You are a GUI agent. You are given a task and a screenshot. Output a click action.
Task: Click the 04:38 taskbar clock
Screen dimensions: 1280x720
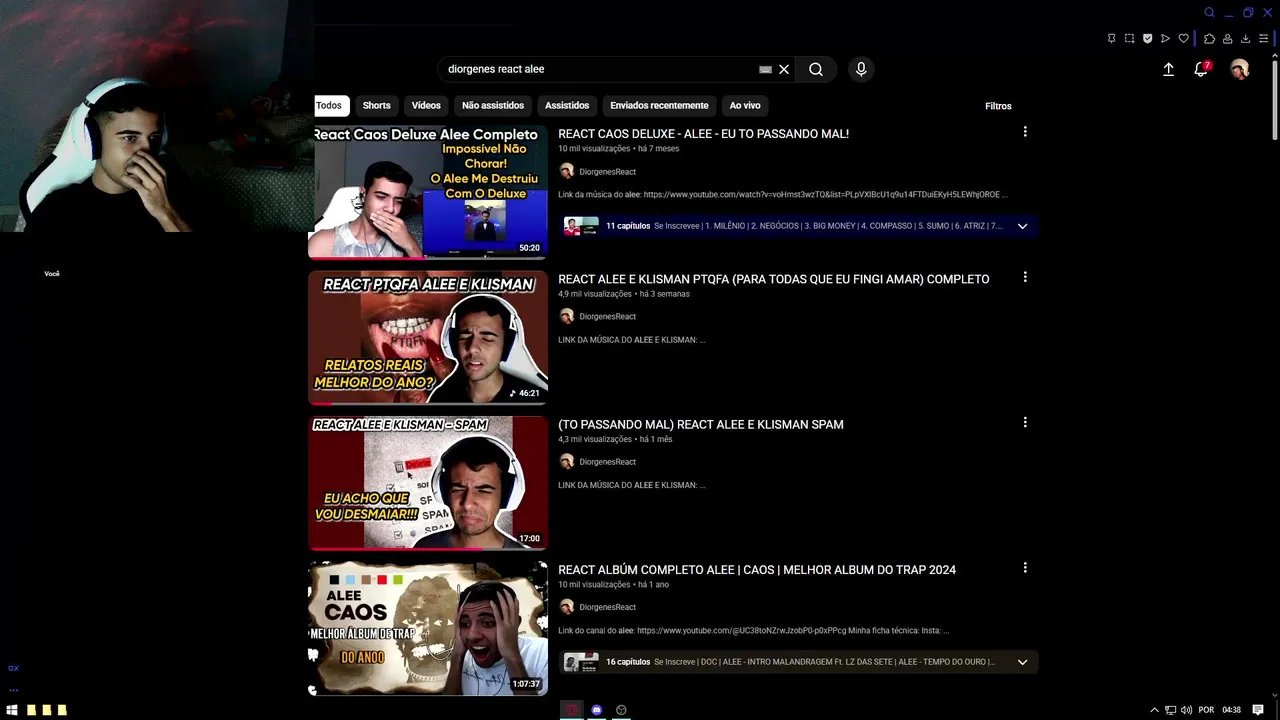[1231, 710]
